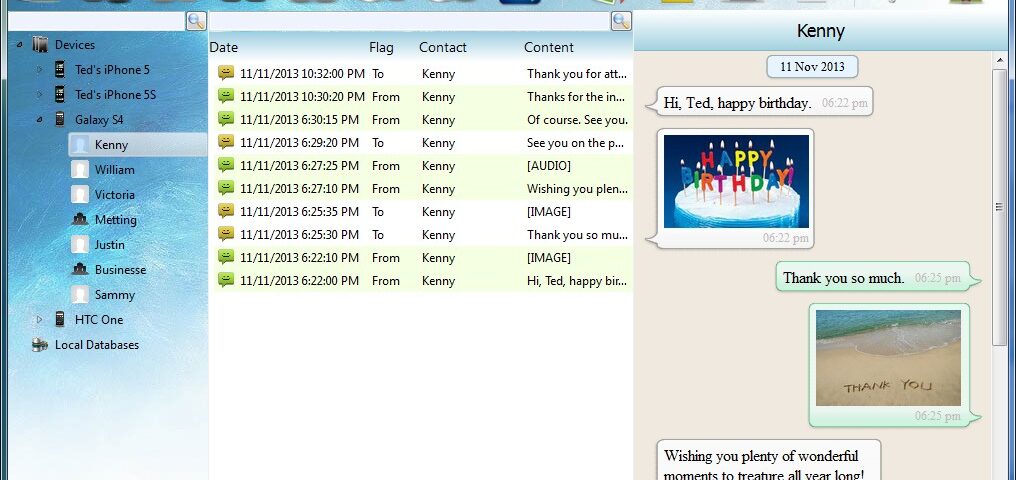Click the Metting group chat icon
The image size is (1016, 480).
point(80,220)
